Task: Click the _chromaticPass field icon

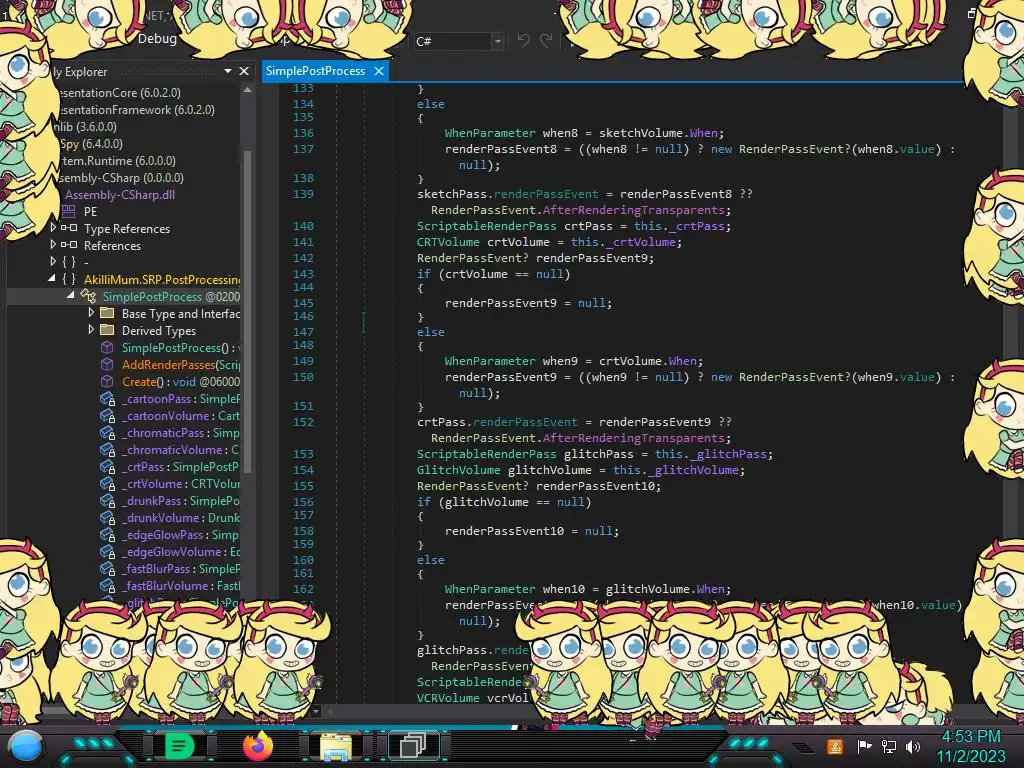Action: pos(107,432)
